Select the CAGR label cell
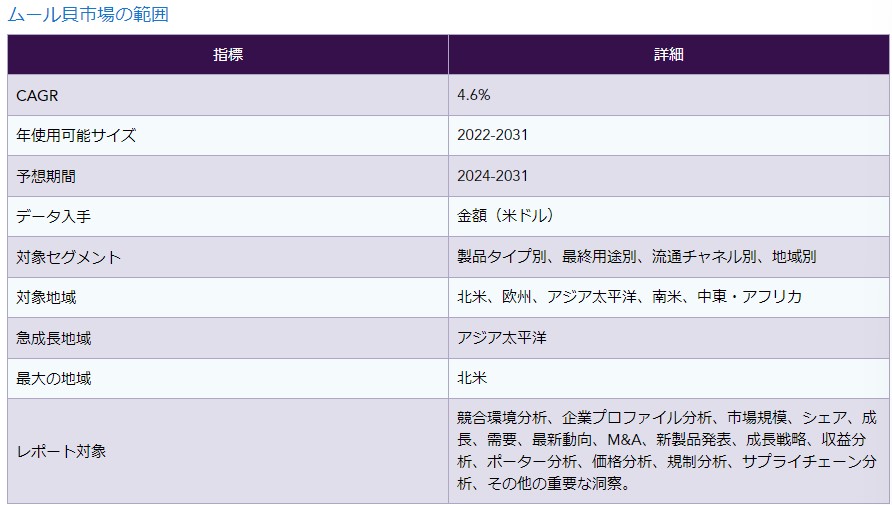This screenshot has height=505, width=892. [x=36, y=95]
